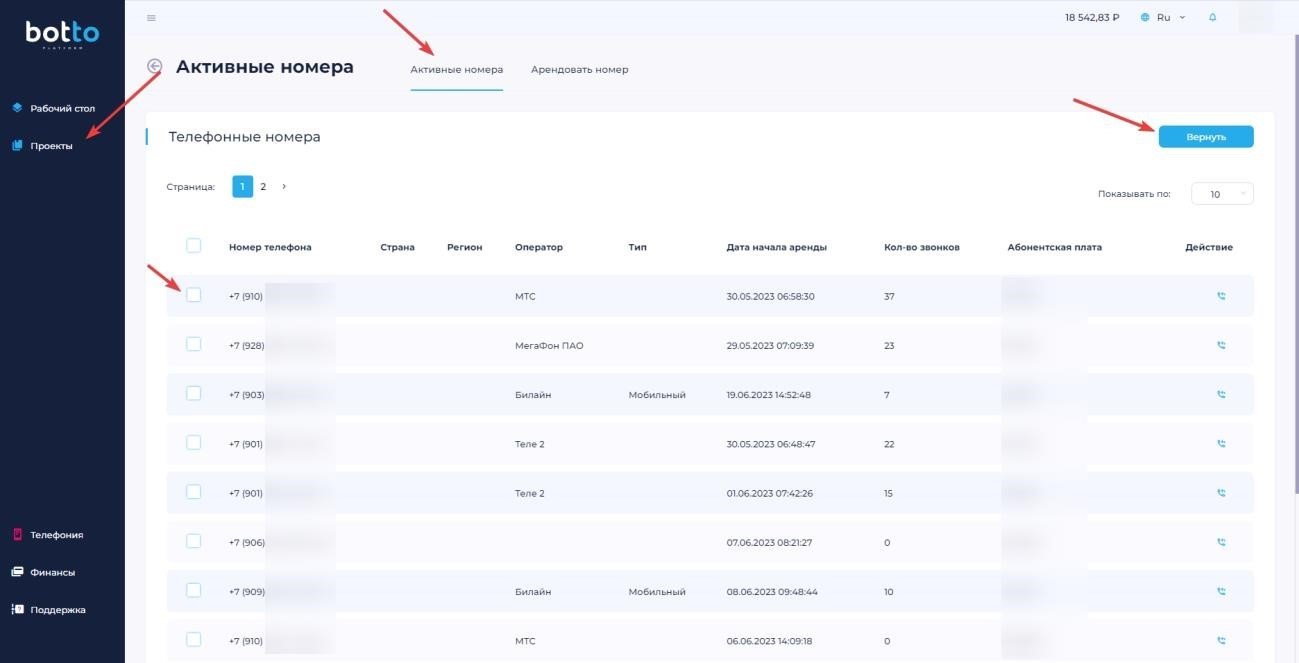Click the back arrow beside Активные номера heading

(x=154, y=66)
